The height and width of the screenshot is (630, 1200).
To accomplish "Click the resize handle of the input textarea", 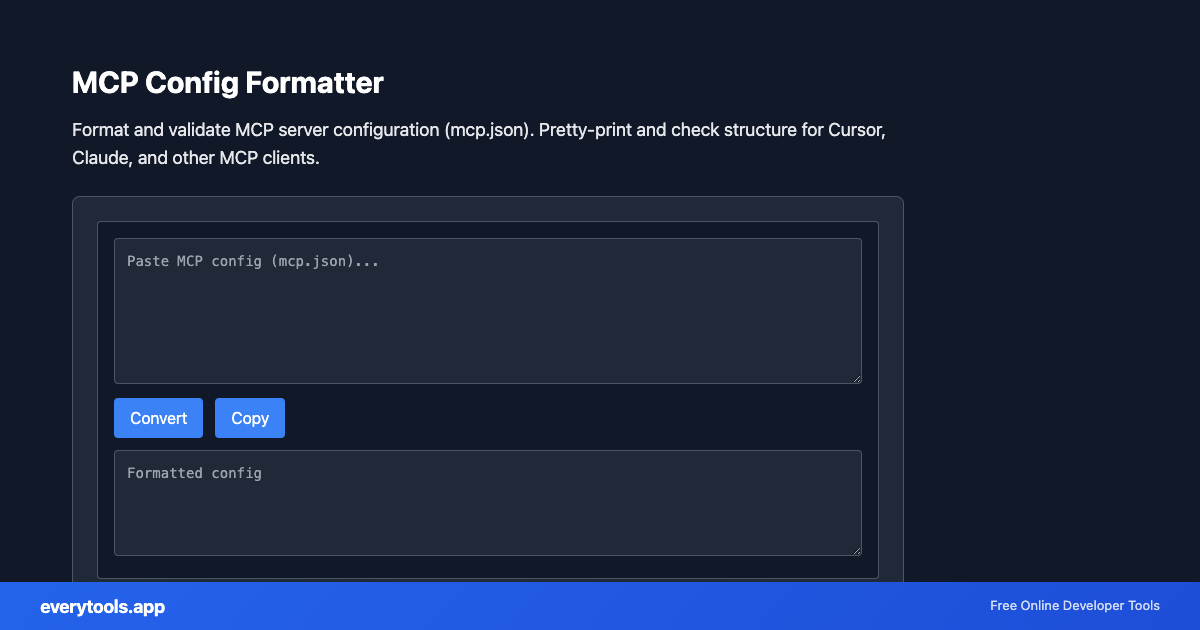I will tap(857, 378).
